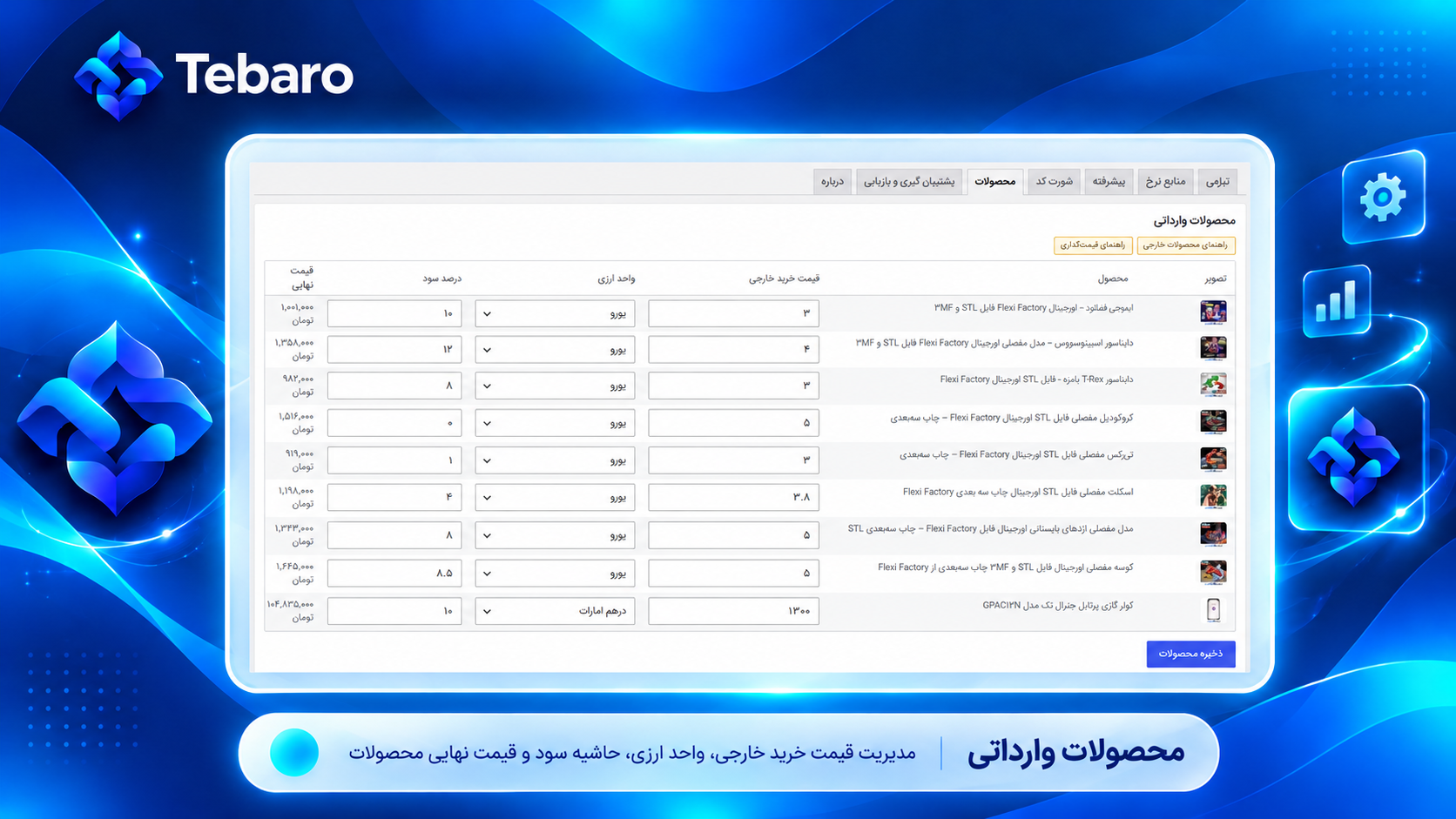Open the منابع نرخ tab
1456x819 pixels.
(x=1165, y=181)
